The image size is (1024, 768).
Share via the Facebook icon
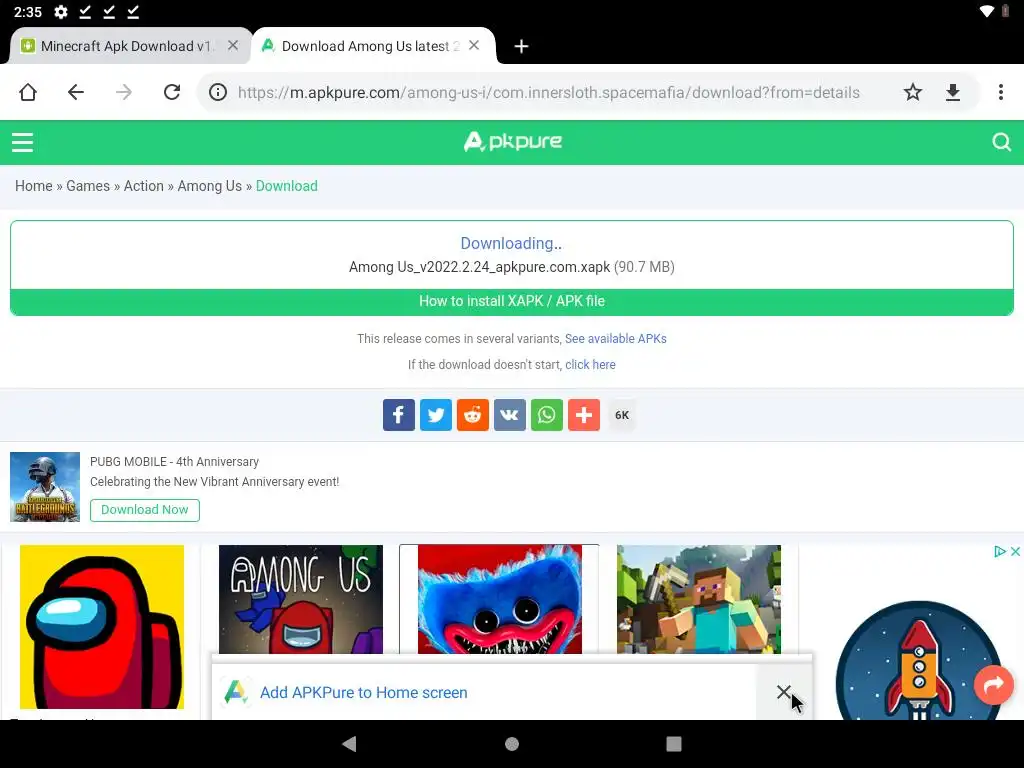click(398, 415)
